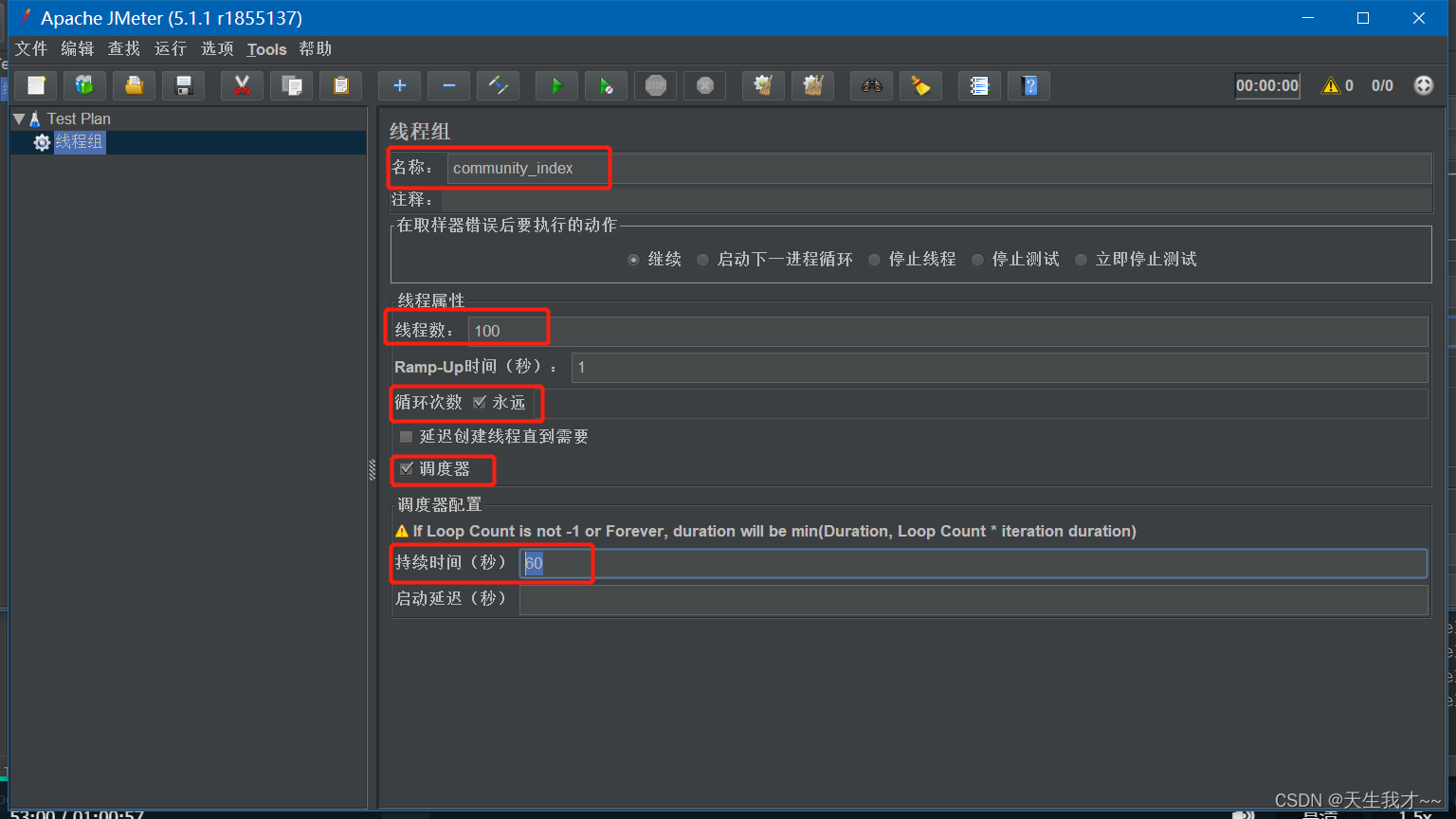The image size is (1456, 819).
Task: Click the split pane divider handle
Action: [372, 469]
